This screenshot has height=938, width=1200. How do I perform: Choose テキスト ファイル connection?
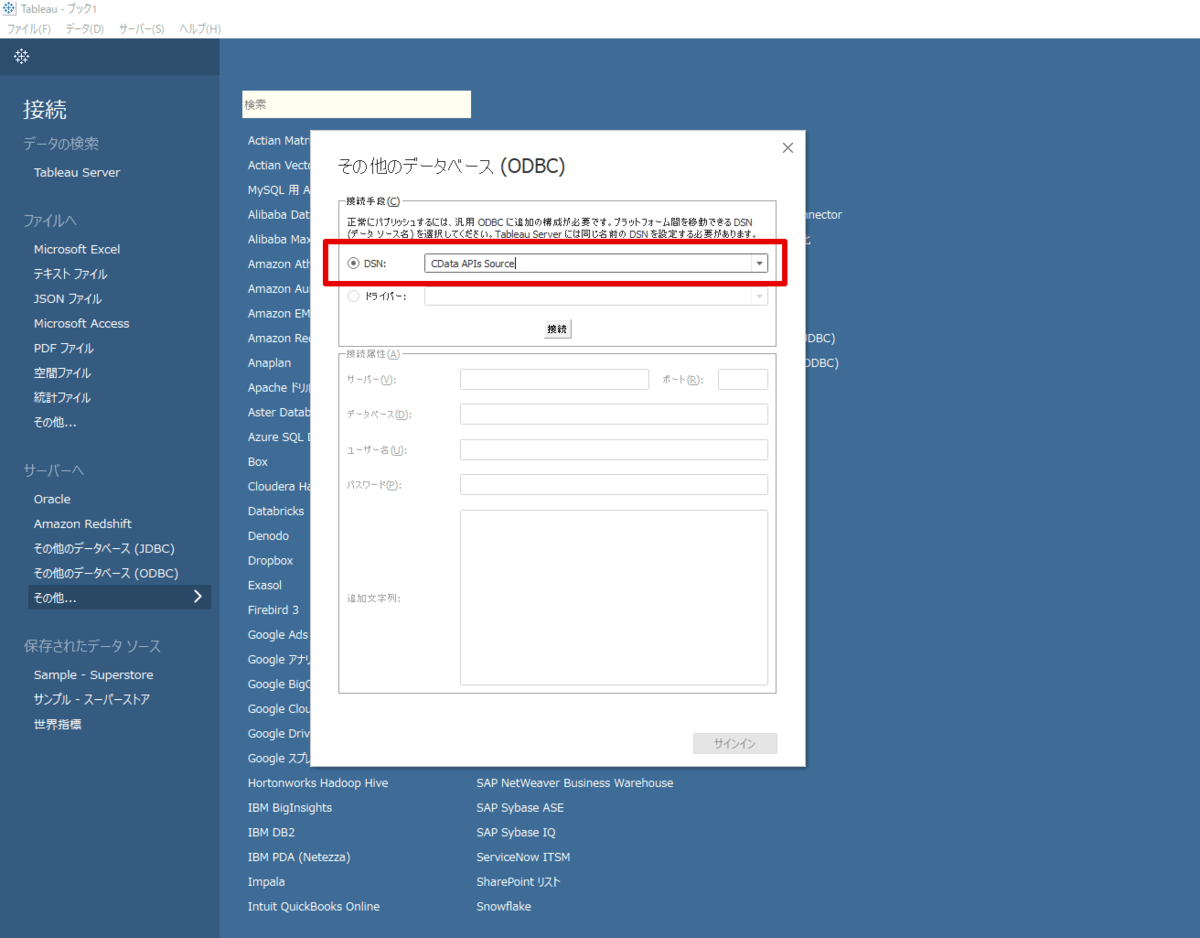[x=70, y=274]
